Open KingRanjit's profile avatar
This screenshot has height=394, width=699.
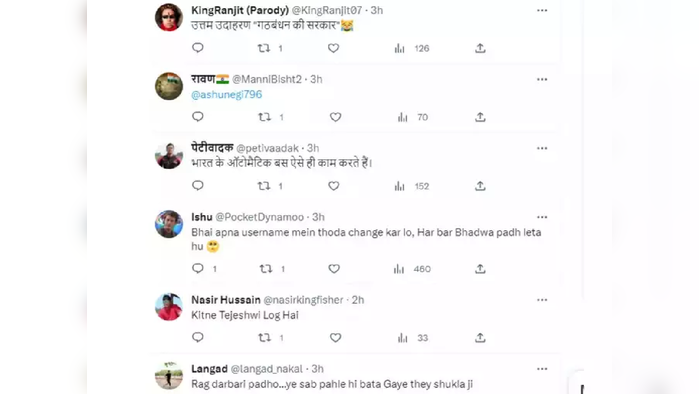(x=169, y=17)
